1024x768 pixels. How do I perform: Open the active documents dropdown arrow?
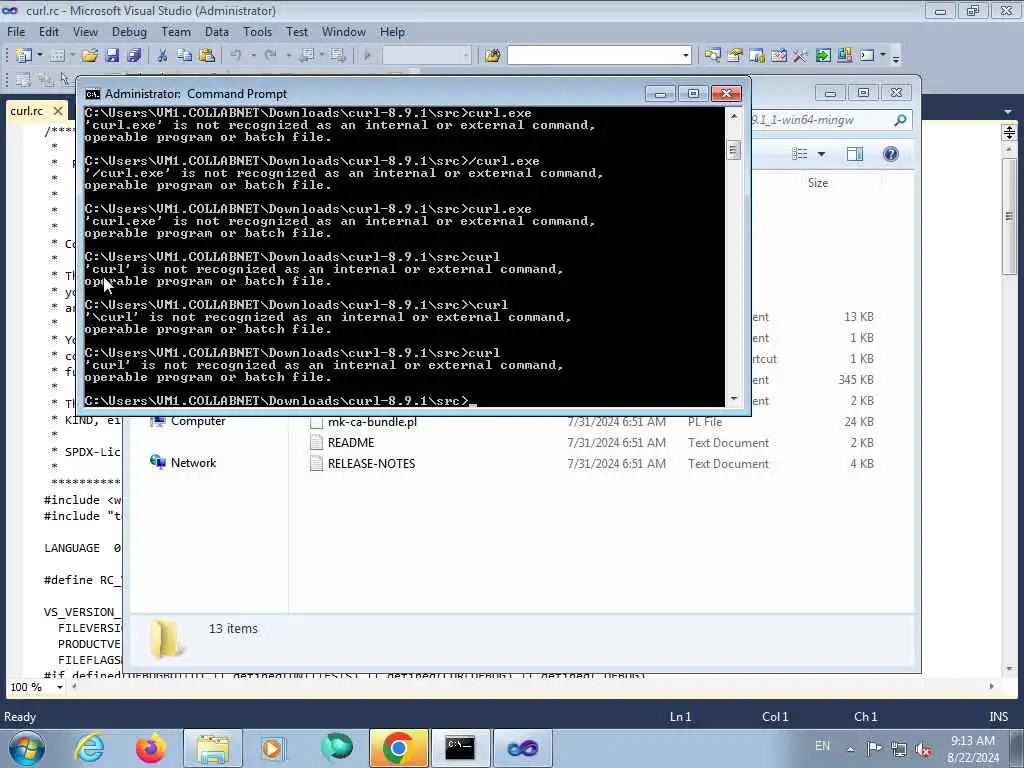pos(1008,112)
